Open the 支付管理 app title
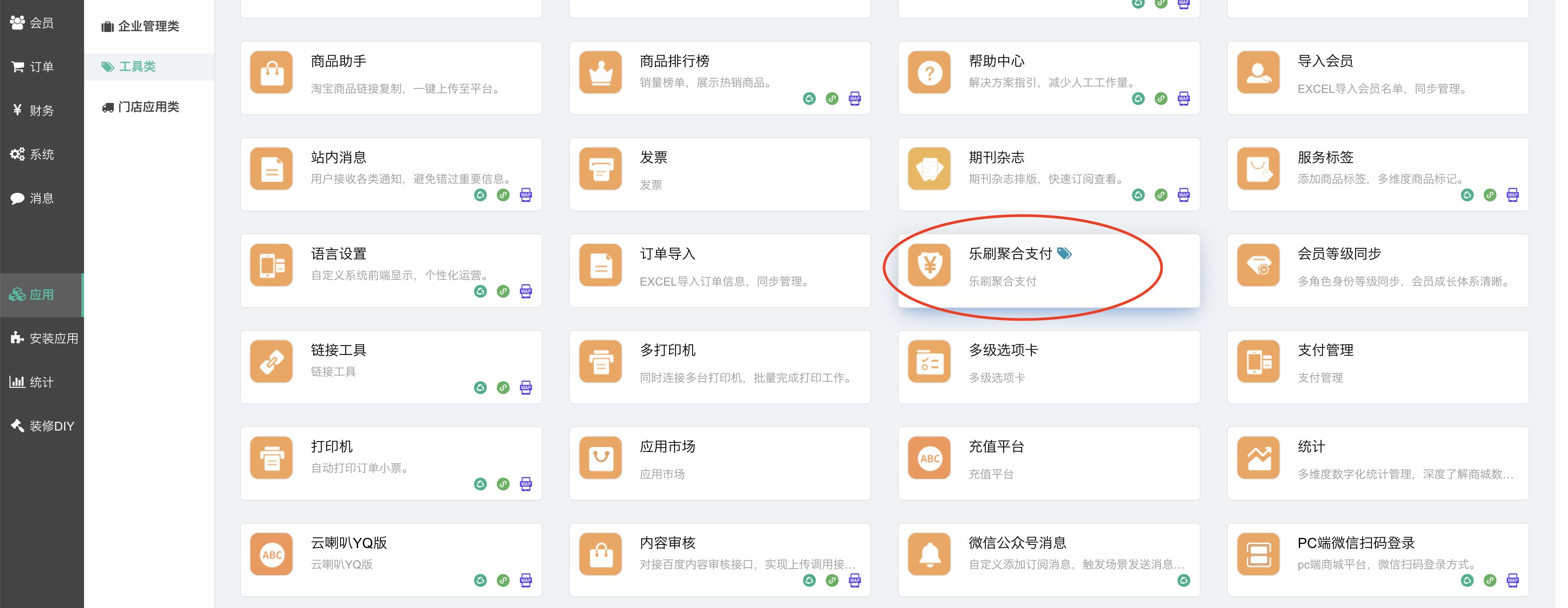1568x608 pixels. [x=1325, y=350]
